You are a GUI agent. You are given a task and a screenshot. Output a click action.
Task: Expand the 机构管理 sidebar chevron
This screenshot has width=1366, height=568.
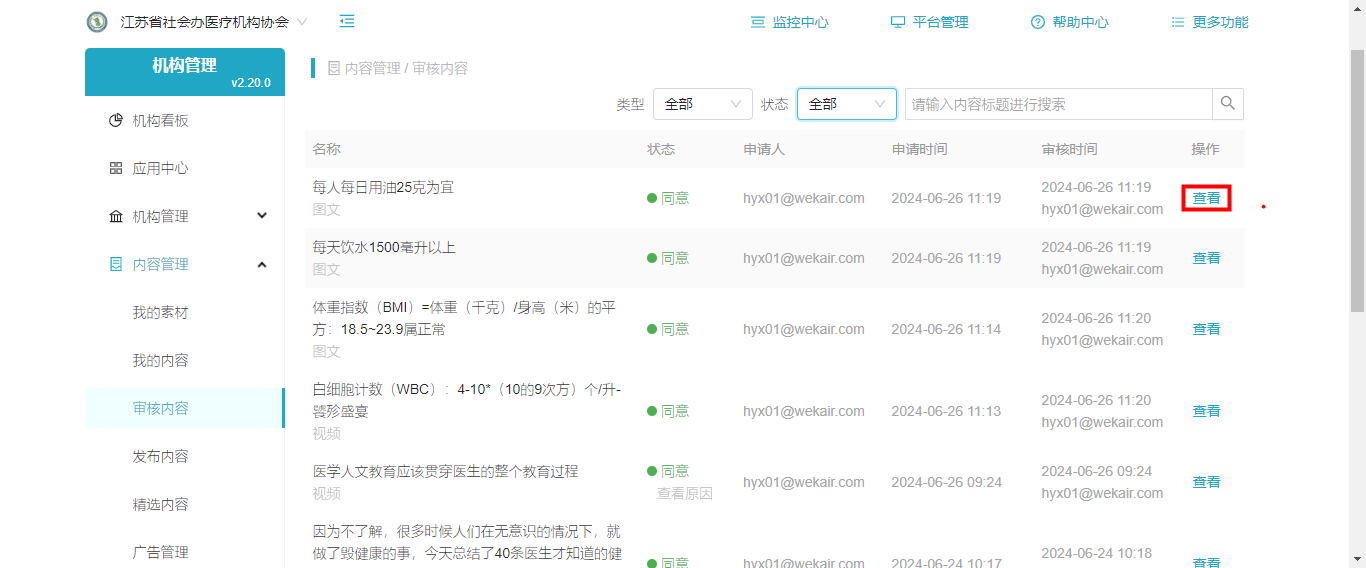click(x=262, y=216)
